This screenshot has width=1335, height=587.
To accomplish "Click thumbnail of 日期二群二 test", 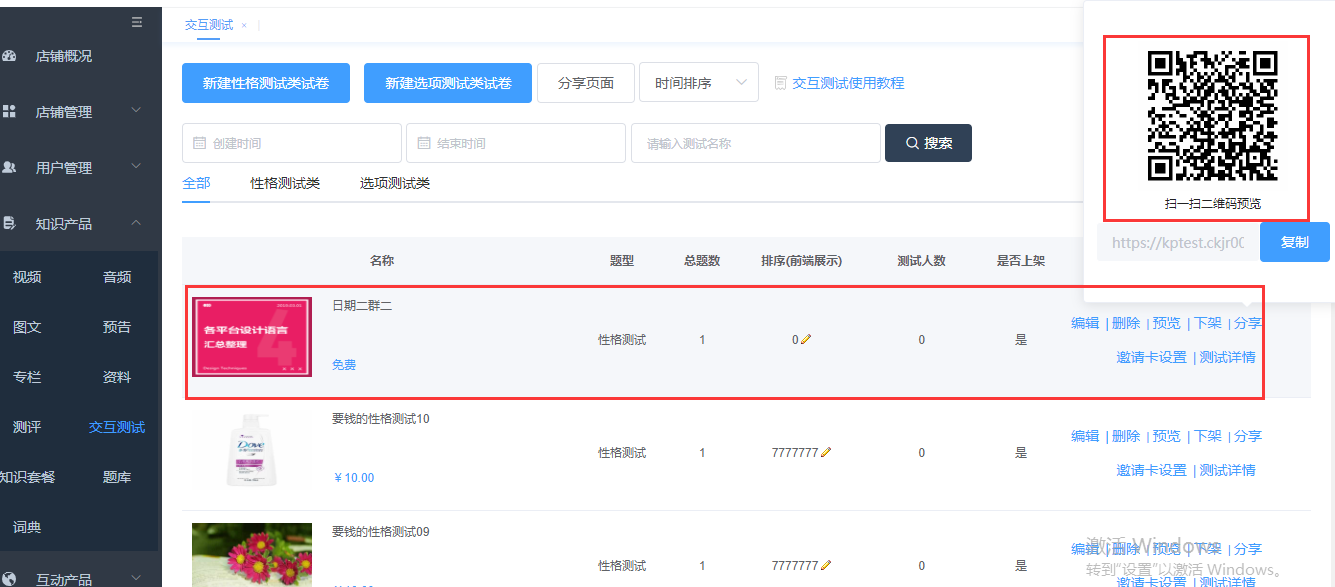I will [x=252, y=337].
